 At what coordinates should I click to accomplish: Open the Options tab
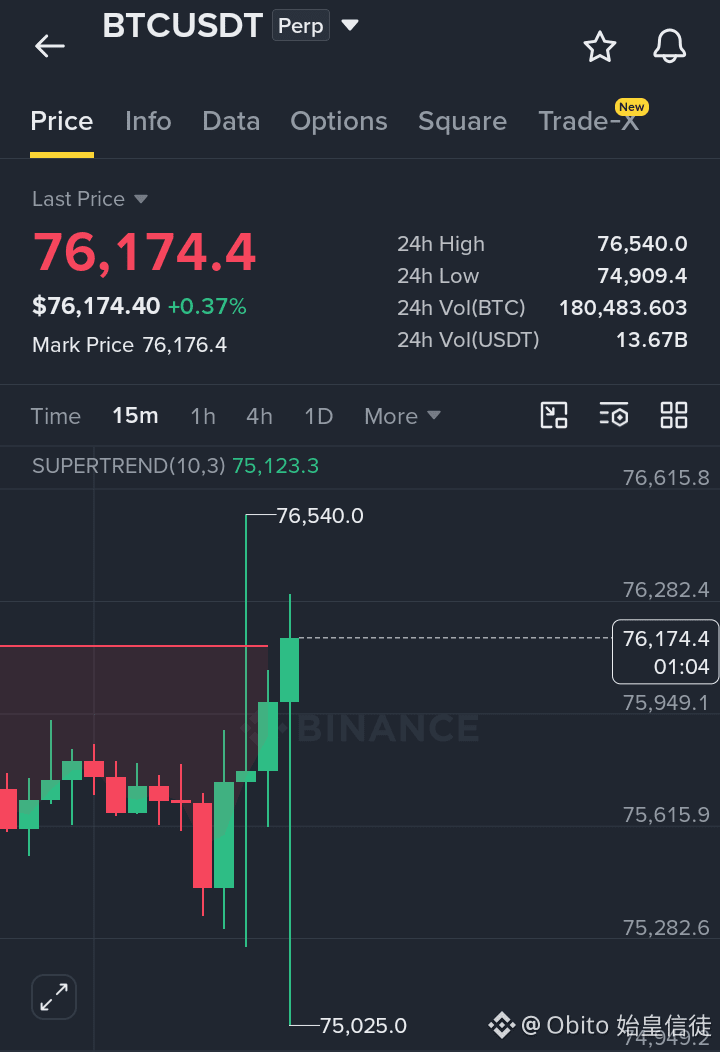point(339,121)
